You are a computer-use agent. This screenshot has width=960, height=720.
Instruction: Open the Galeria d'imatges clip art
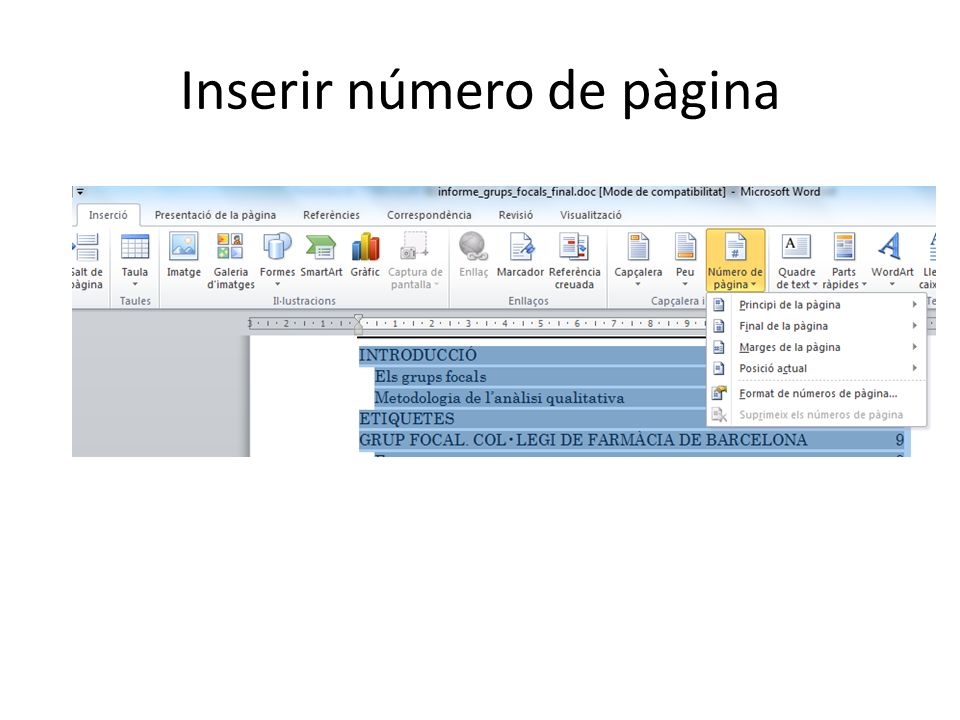pyautogui.click(x=231, y=260)
